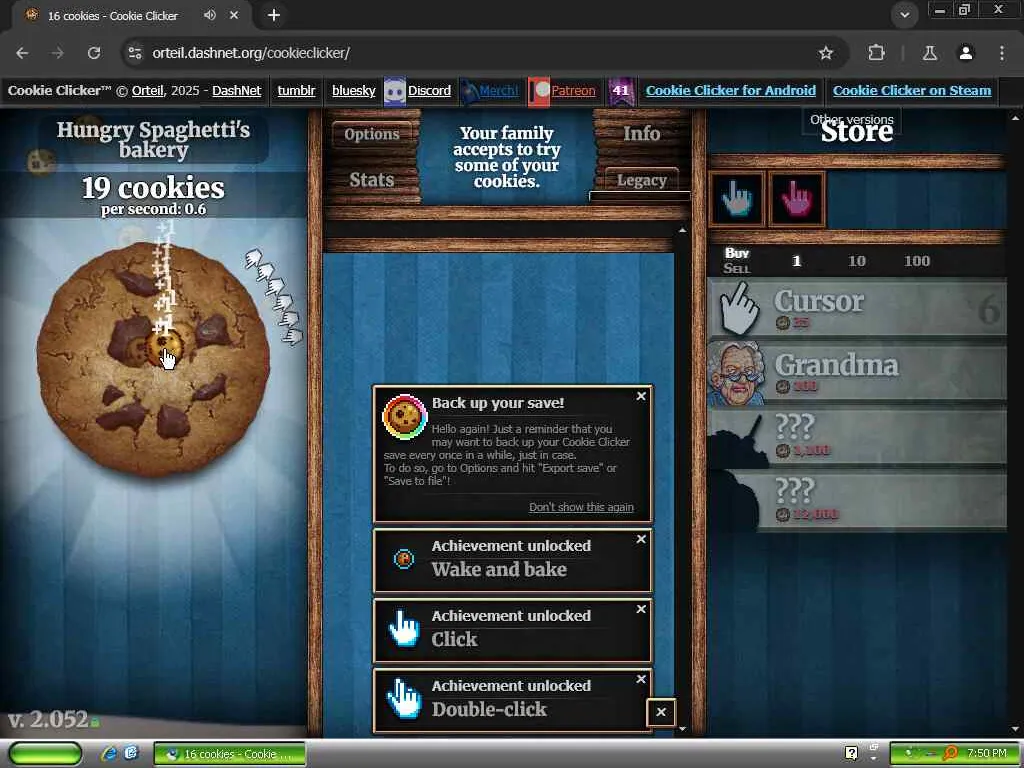The height and width of the screenshot is (768, 1024).
Task: Buy the pink cursor upgrade in Store
Action: [797, 199]
